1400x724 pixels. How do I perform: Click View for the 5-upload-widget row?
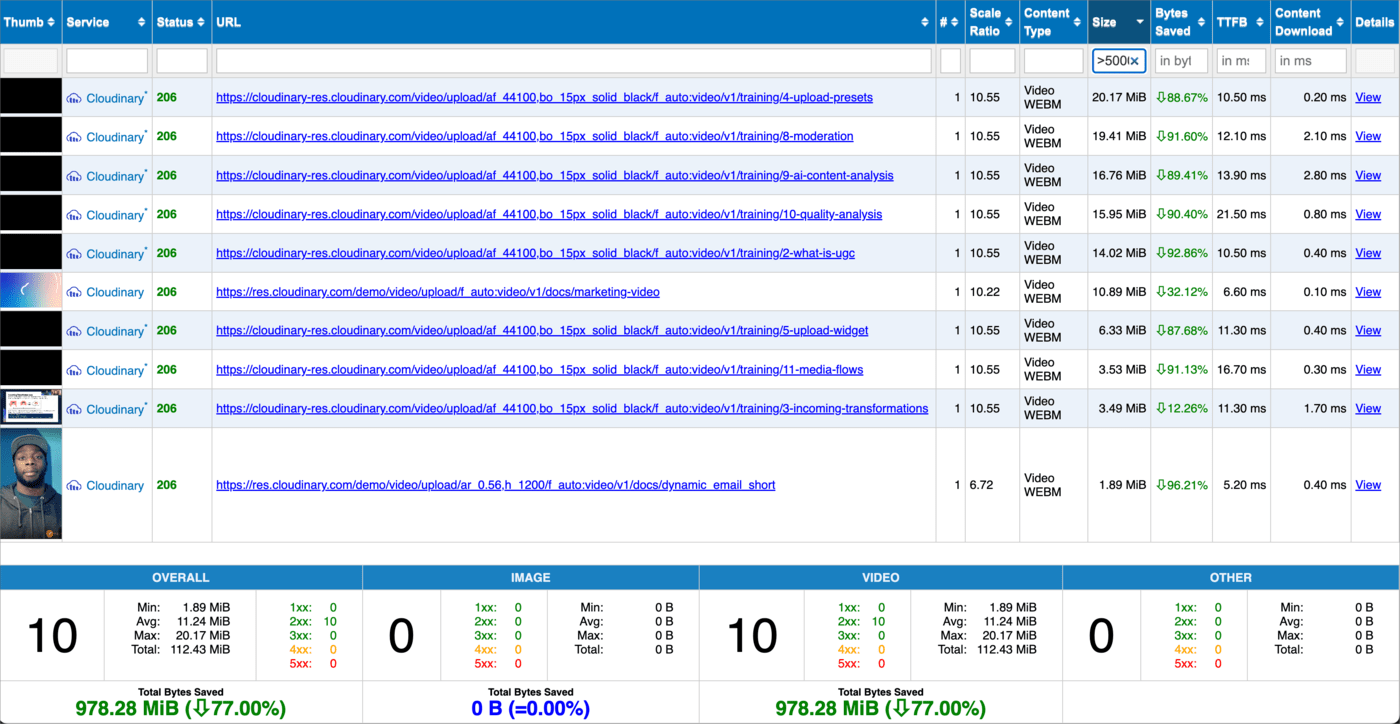tap(1368, 330)
